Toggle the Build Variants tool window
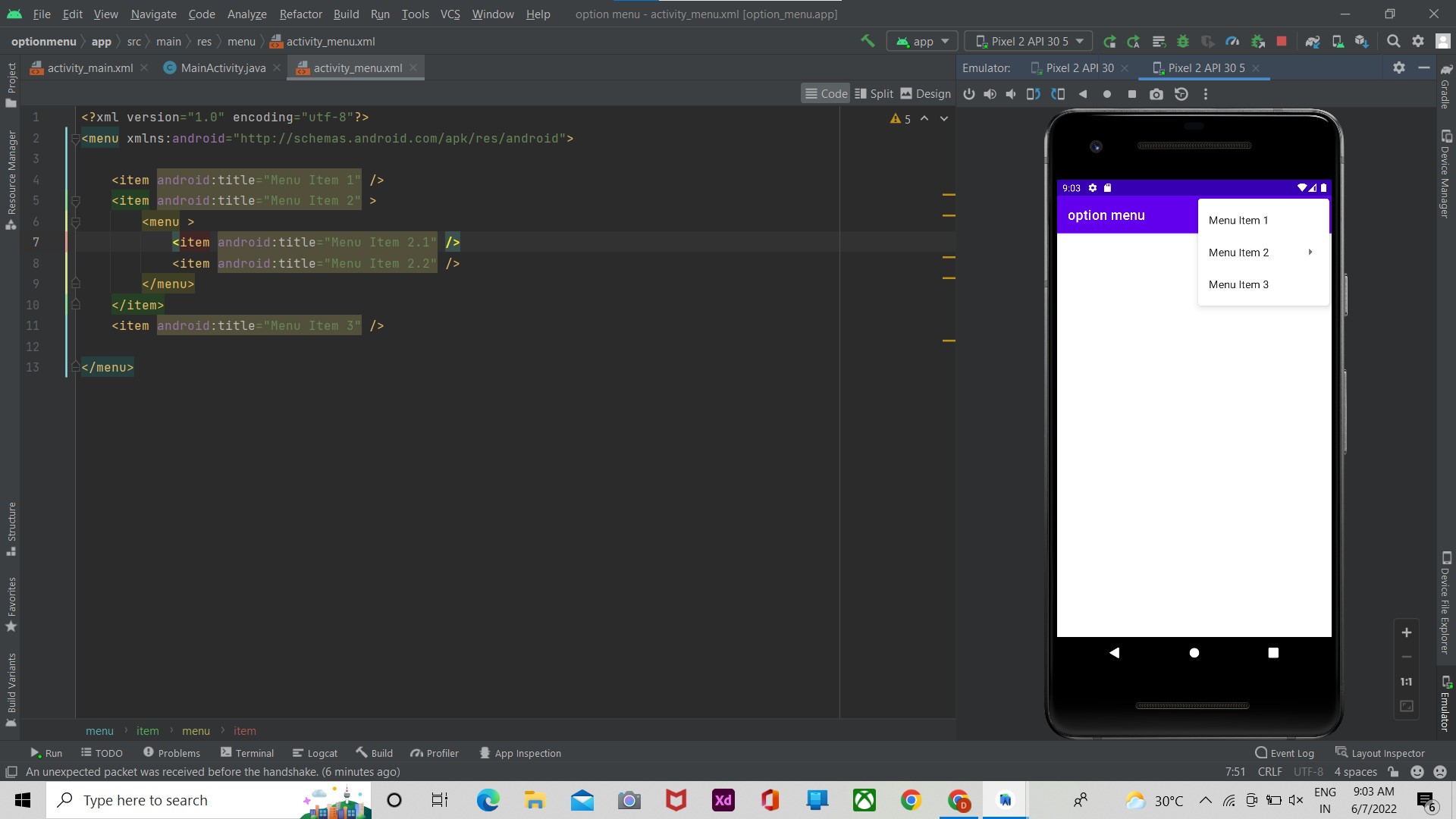Viewport: 1456px width, 819px height. coord(11,689)
